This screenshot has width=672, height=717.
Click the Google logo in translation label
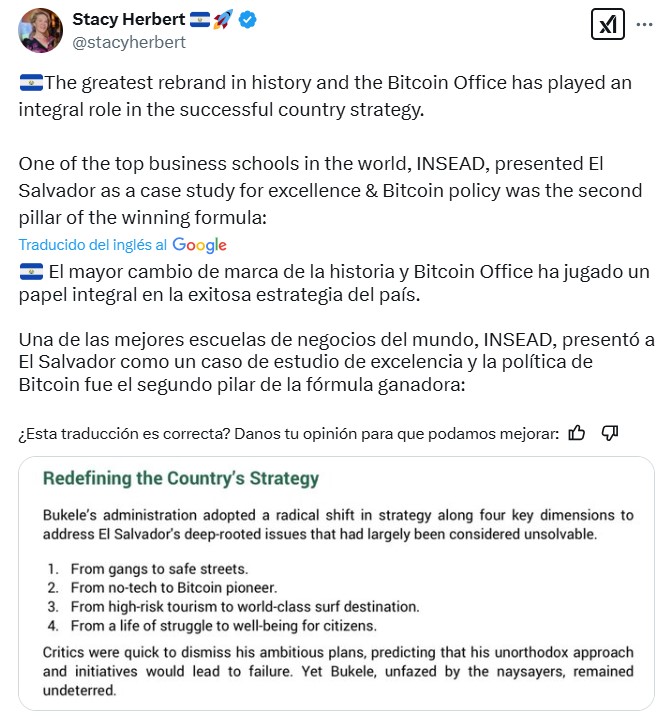pyautogui.click(x=199, y=245)
